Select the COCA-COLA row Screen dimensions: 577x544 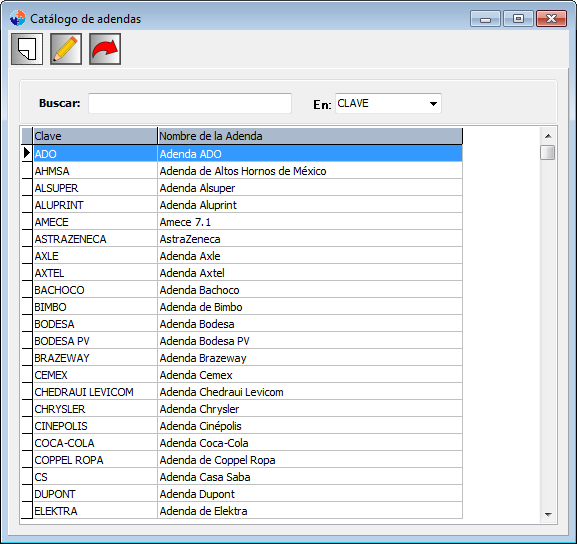coord(247,443)
